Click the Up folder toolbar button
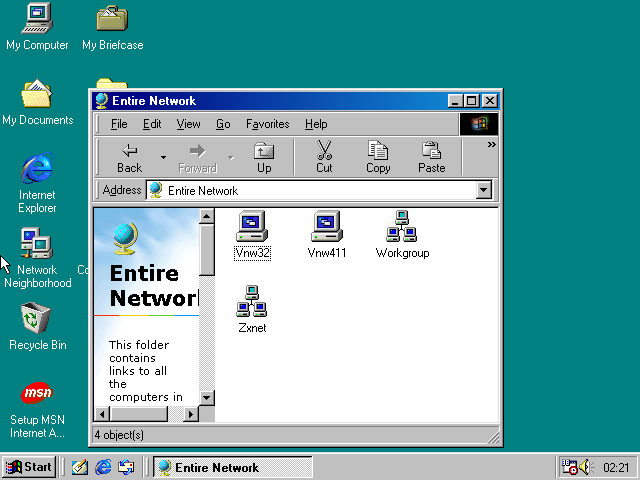 click(x=264, y=158)
